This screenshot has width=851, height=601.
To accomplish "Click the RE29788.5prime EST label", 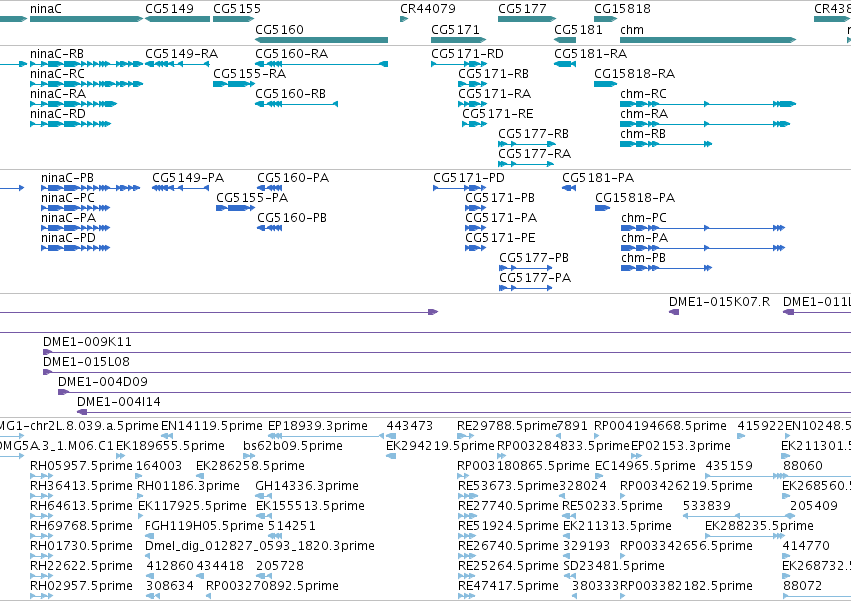I will tap(507, 426).
